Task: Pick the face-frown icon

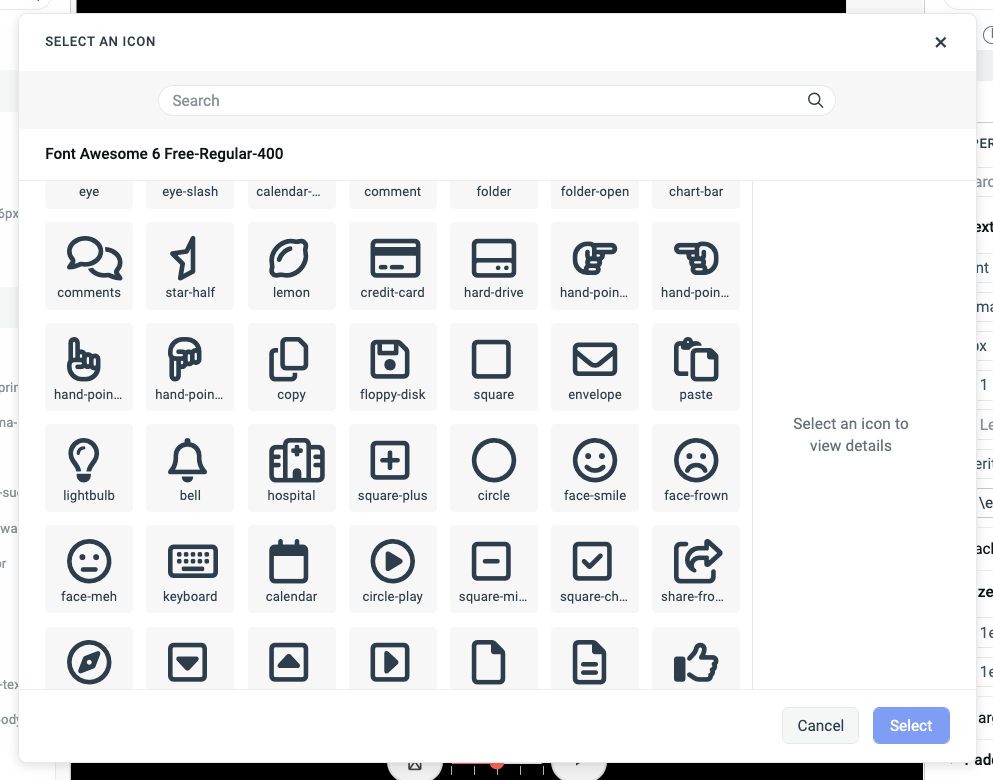Action: pos(696,469)
